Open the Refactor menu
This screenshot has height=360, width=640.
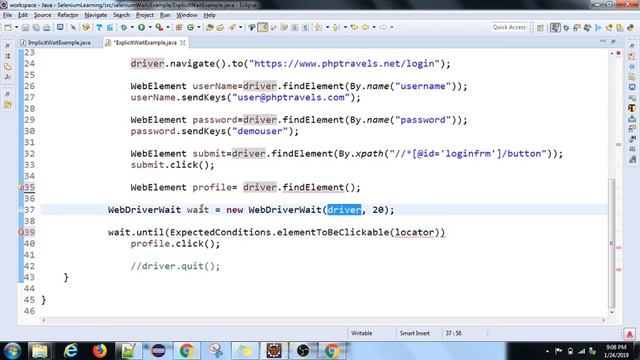(68, 15)
